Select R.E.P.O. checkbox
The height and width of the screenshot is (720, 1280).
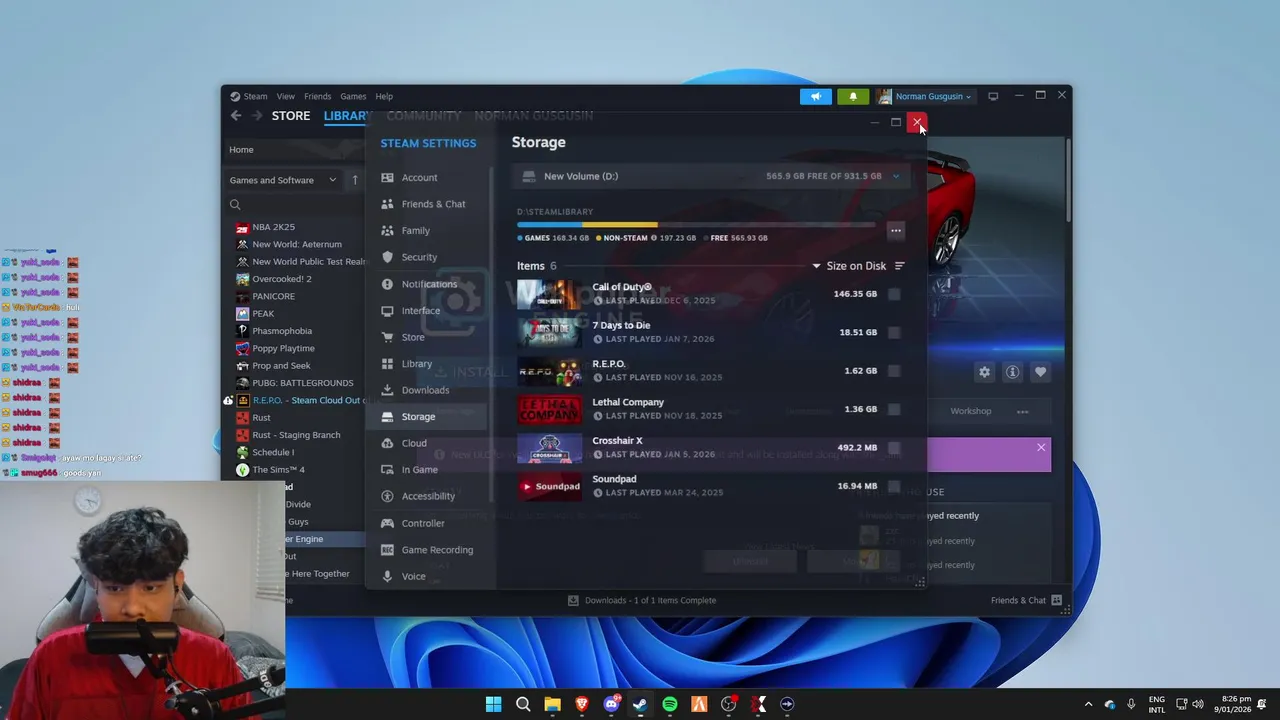coord(894,371)
